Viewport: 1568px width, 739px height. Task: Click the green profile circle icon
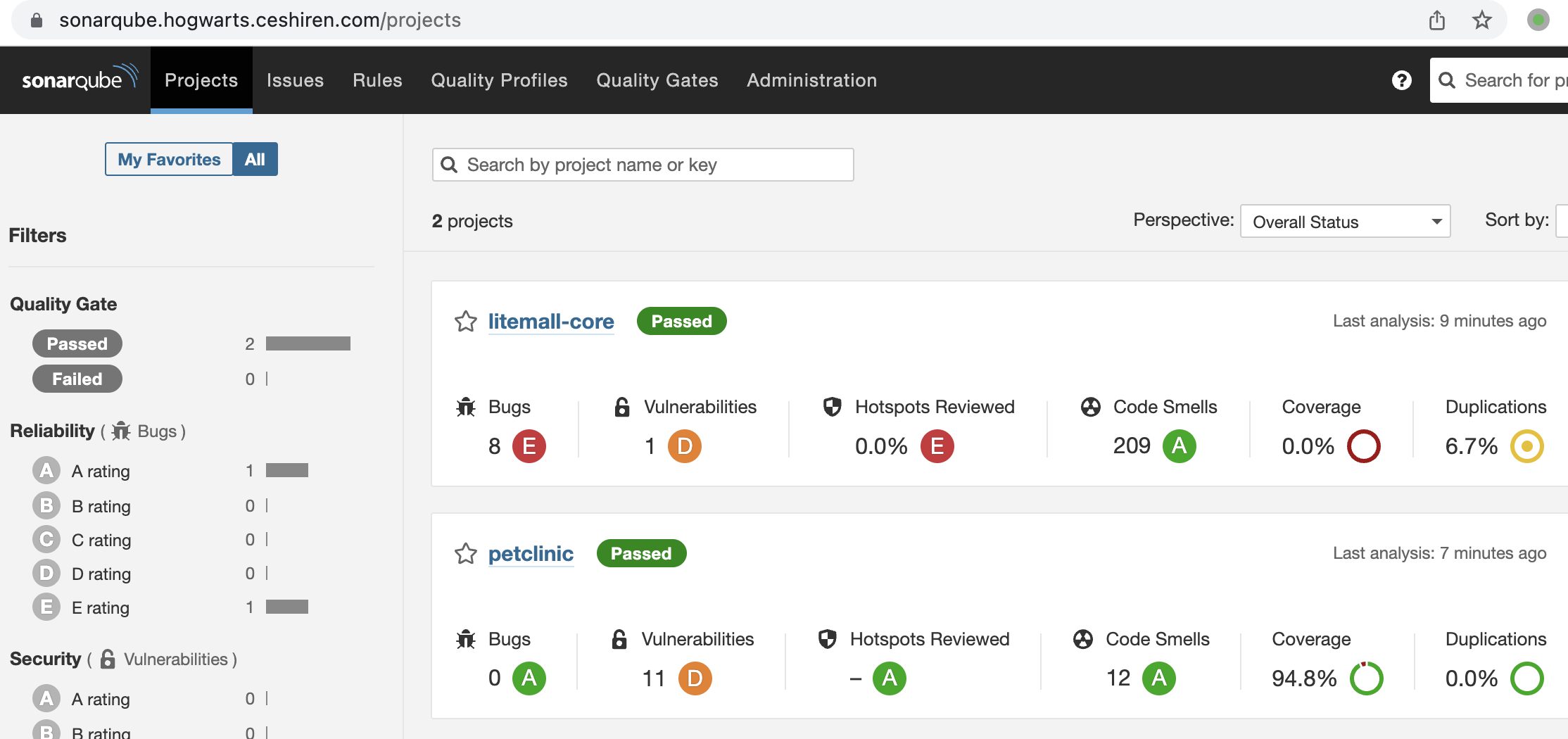pos(1538,20)
